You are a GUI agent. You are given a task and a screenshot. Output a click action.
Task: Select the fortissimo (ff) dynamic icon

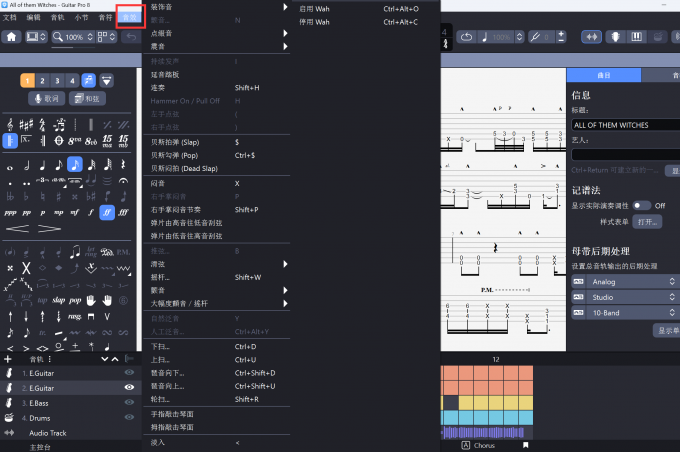click(106, 212)
